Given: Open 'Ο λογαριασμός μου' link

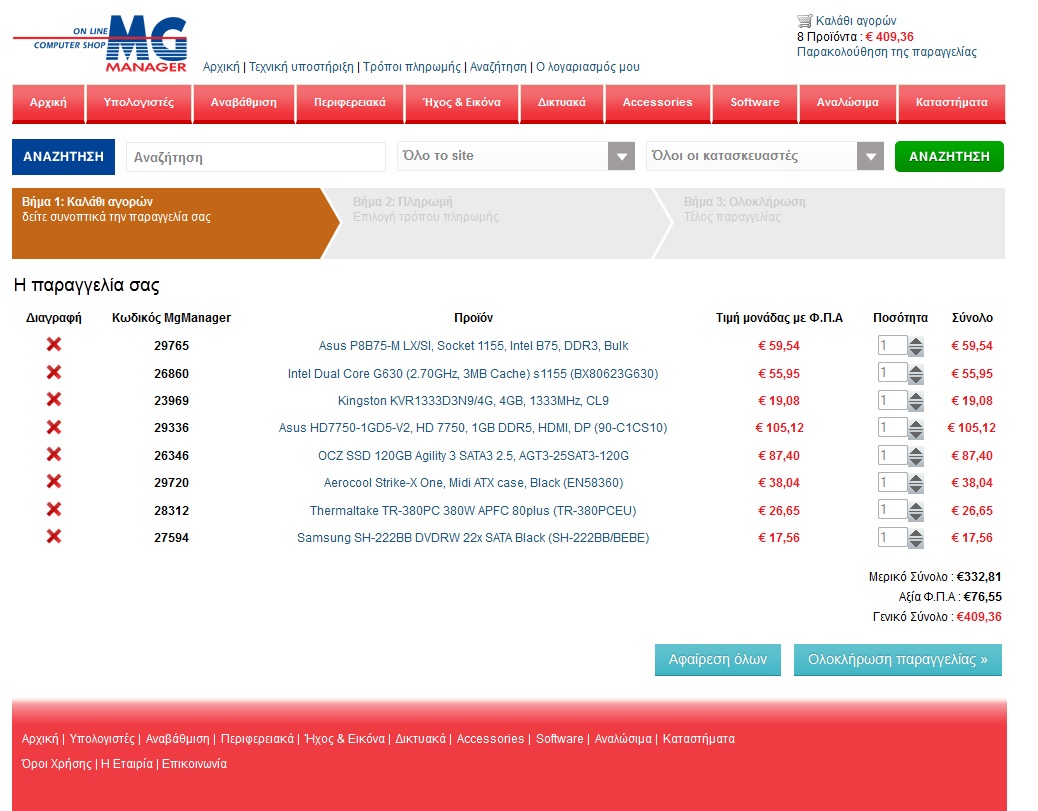Looking at the screenshot, I should 588,67.
